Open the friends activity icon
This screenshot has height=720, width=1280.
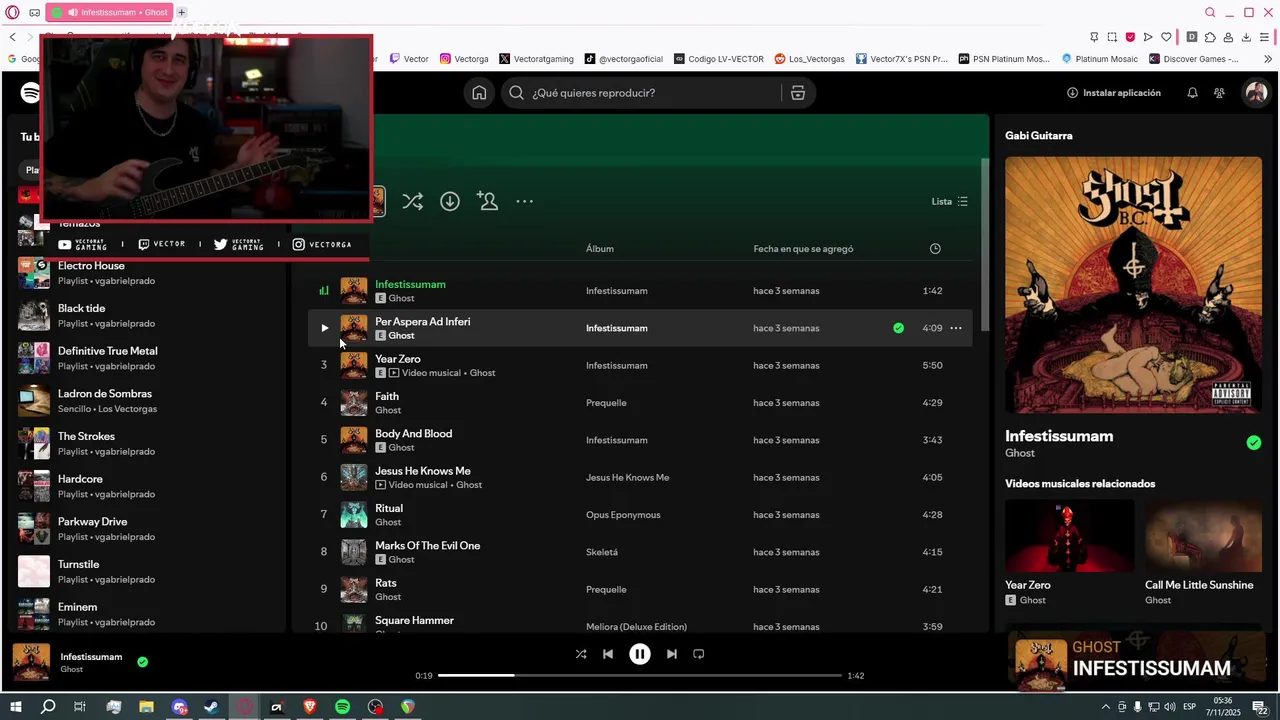[1219, 93]
